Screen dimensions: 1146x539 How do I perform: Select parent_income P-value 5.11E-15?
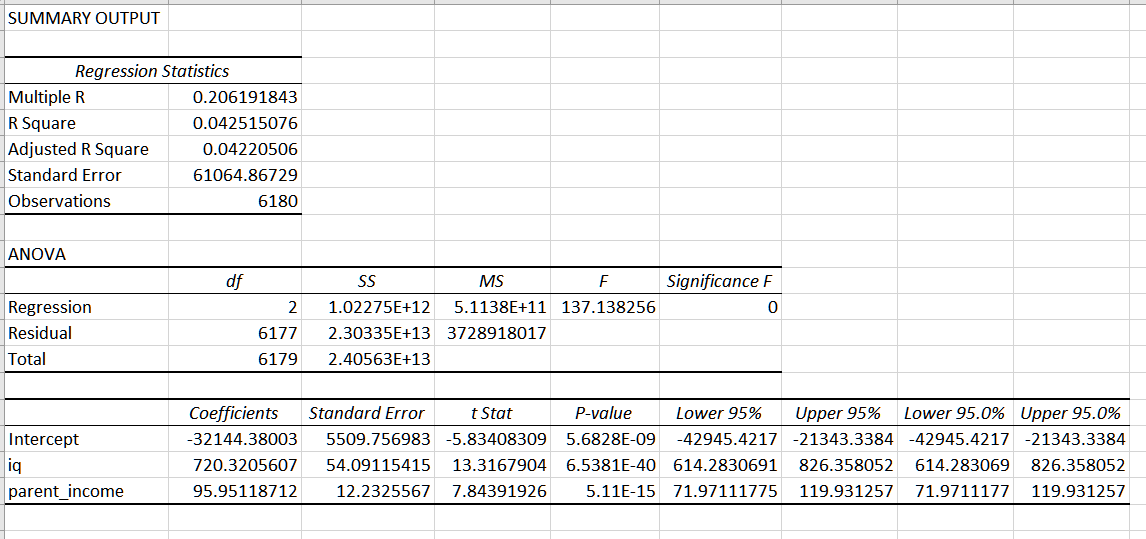pos(605,491)
